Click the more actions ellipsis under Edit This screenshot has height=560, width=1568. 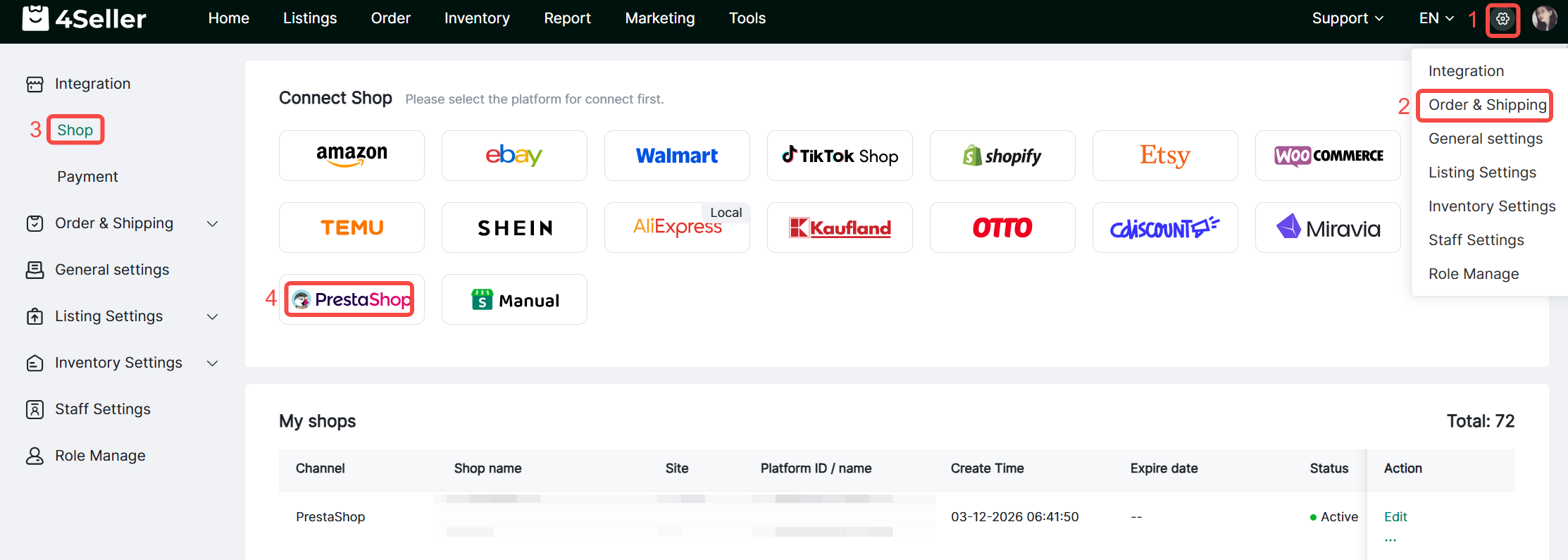(1390, 540)
